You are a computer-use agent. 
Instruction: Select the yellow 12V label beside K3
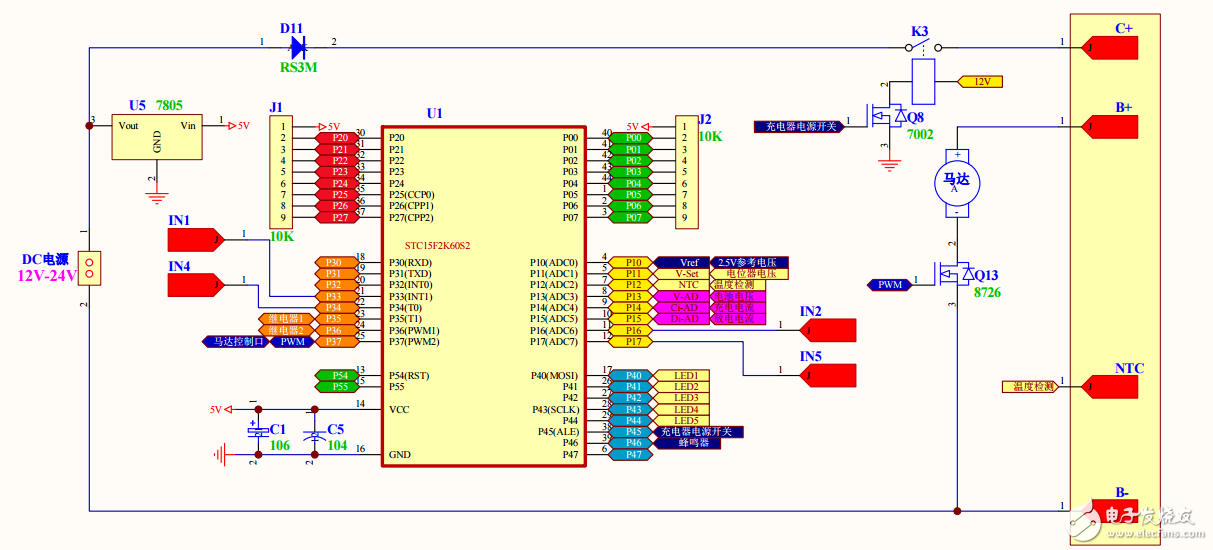point(981,81)
